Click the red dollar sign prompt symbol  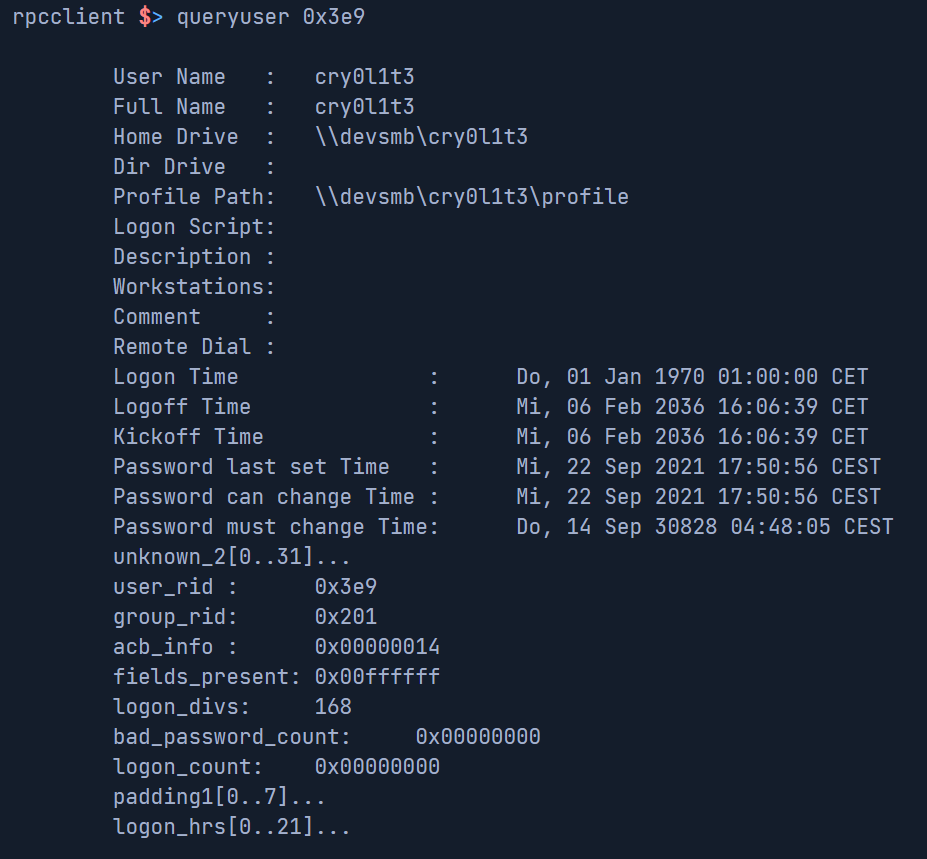(x=144, y=18)
